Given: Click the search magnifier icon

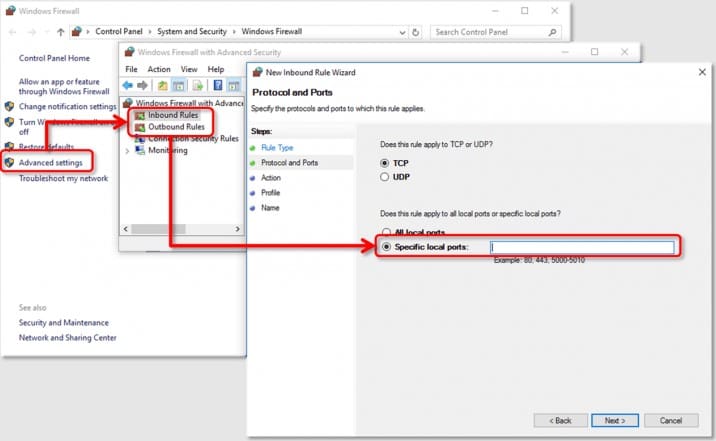Looking at the screenshot, I should click(x=552, y=32).
